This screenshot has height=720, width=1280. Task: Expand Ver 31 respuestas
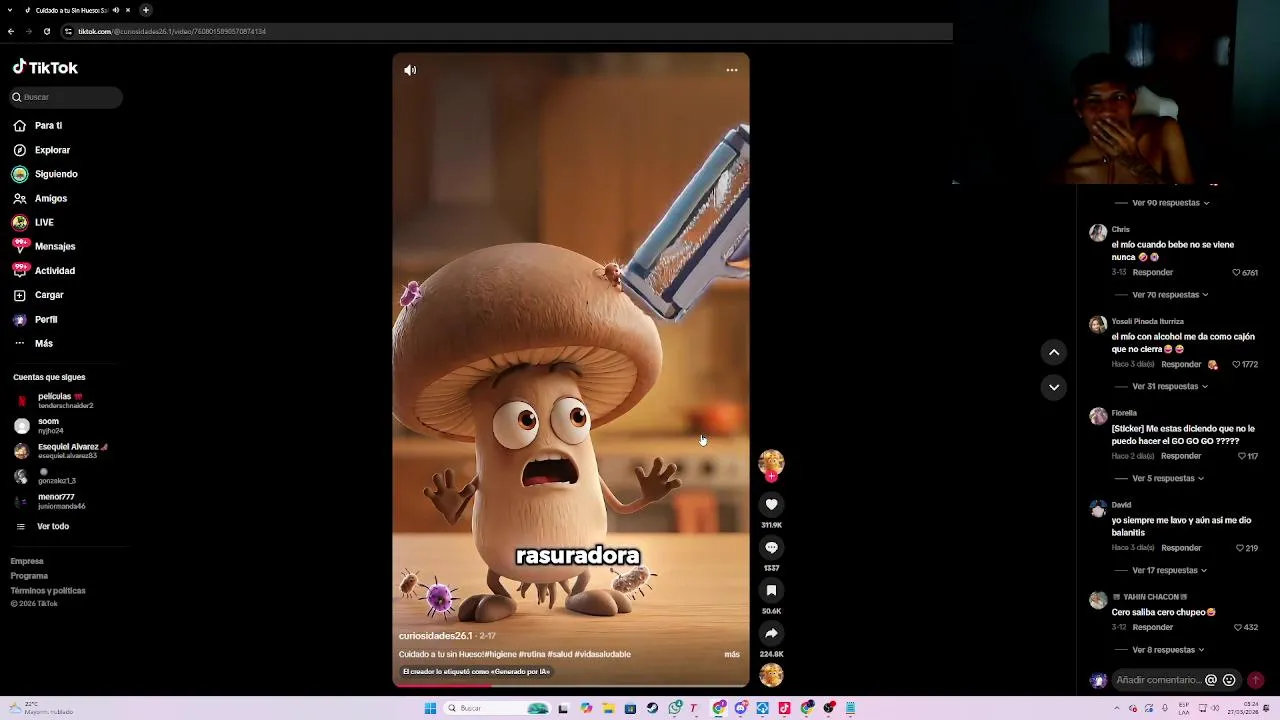click(x=1170, y=386)
